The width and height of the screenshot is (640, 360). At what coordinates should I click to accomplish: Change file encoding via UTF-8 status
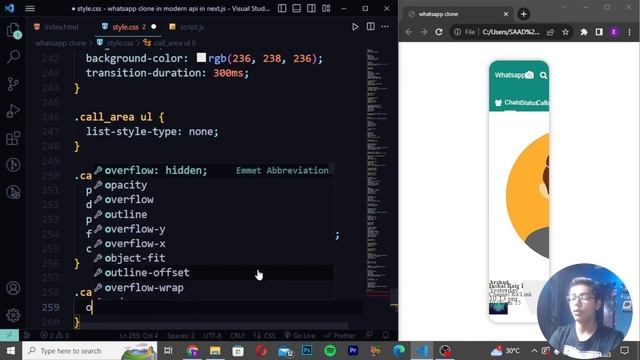click(212, 336)
